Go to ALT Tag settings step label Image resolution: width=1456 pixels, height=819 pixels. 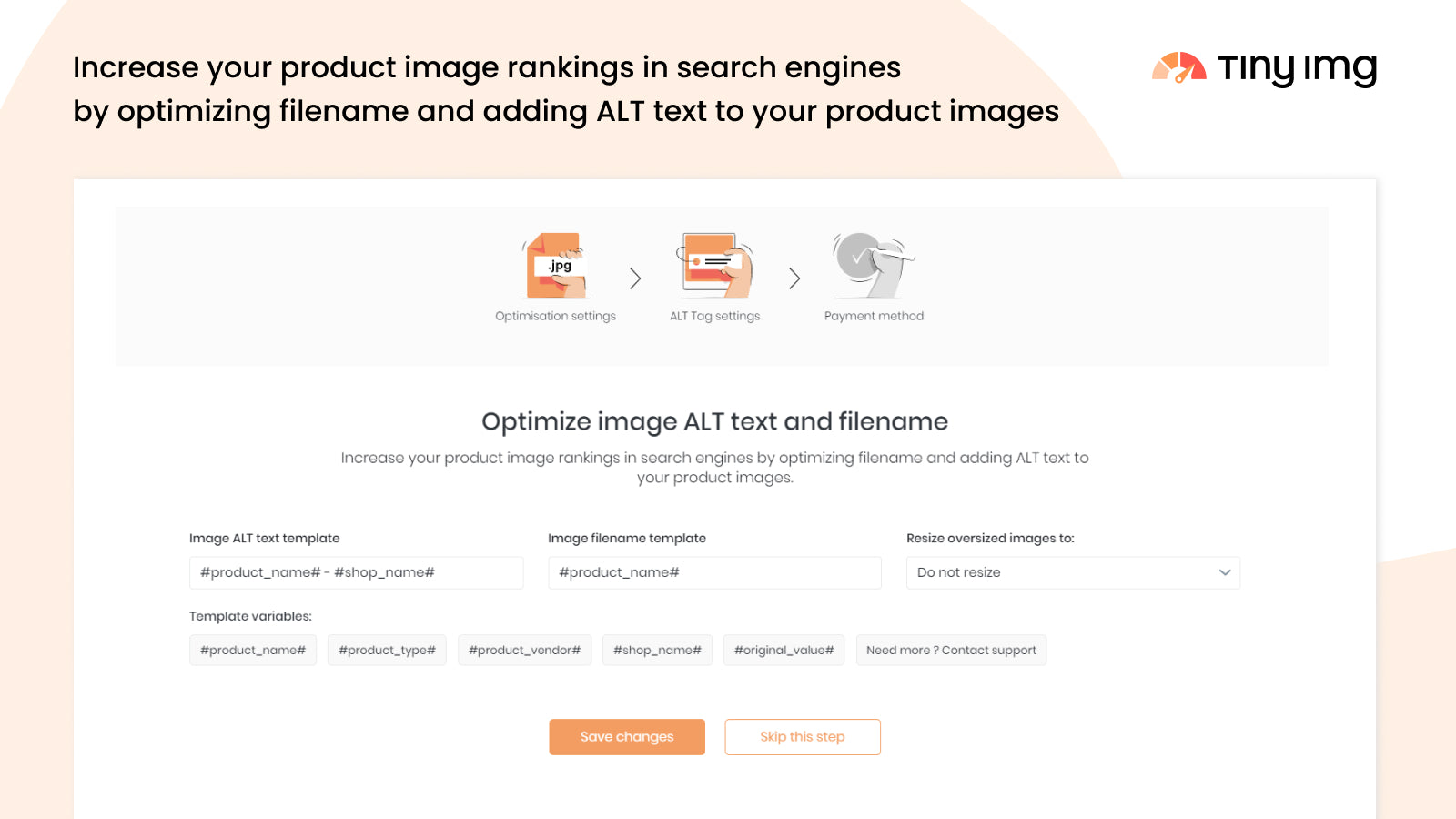pos(714,317)
